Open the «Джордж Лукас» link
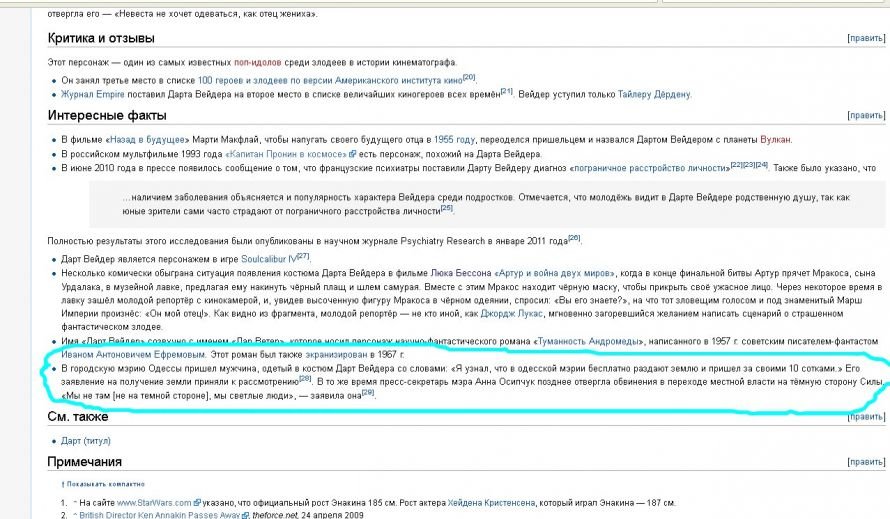 pos(512,313)
